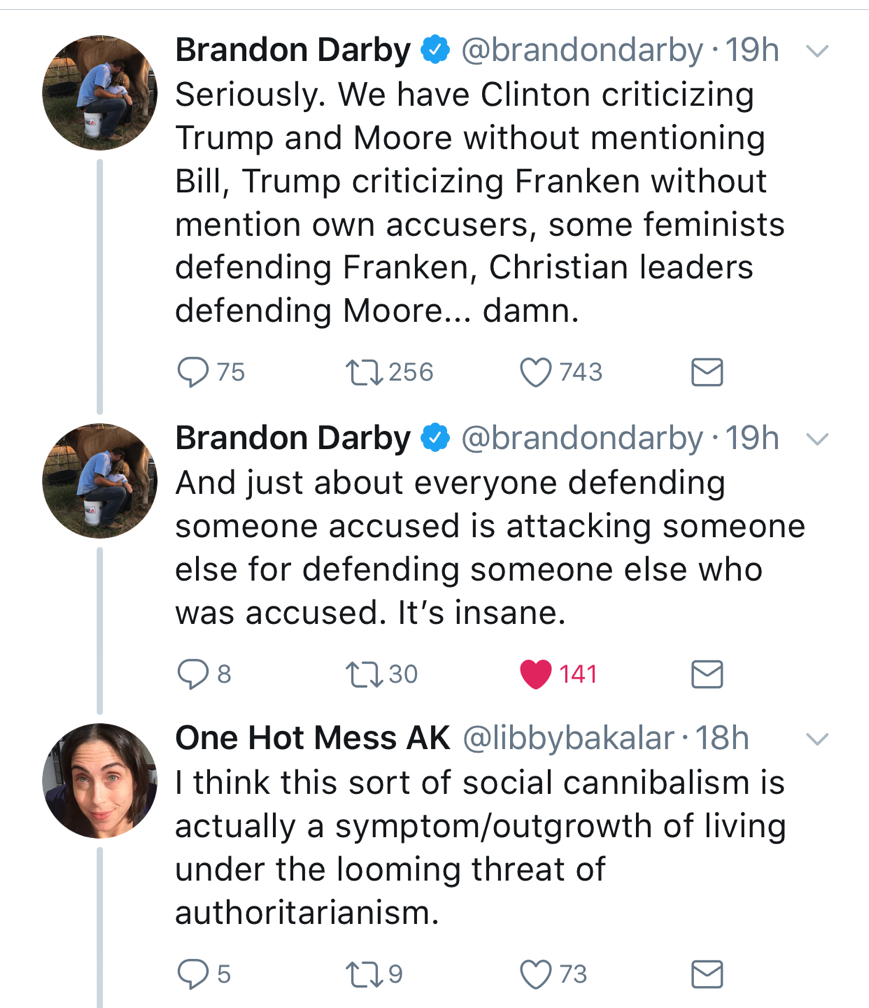Open dropdown chevron on One Hot Mess AK tweet

[x=817, y=739]
